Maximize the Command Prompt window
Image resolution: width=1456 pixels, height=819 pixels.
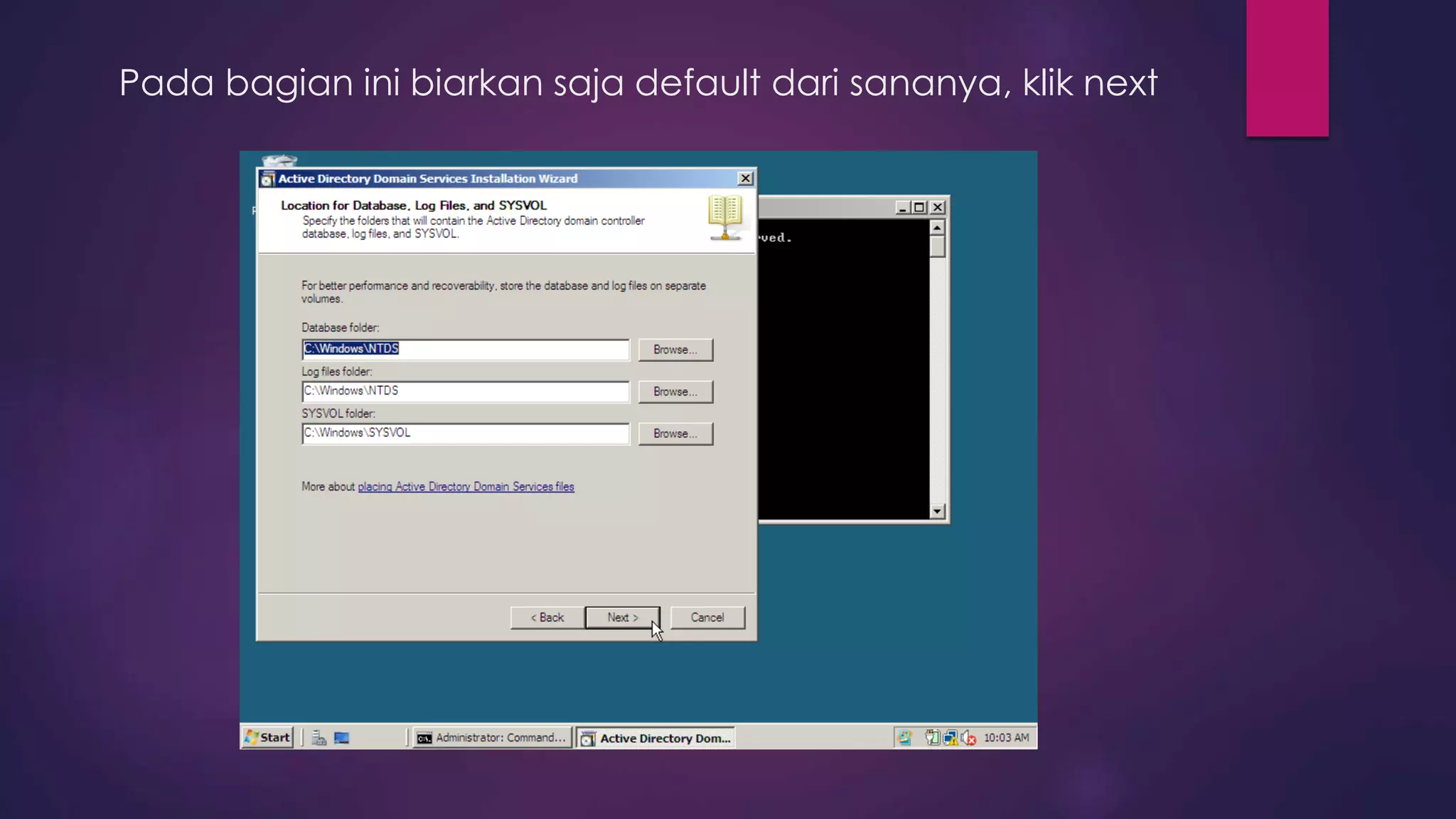[x=919, y=208]
